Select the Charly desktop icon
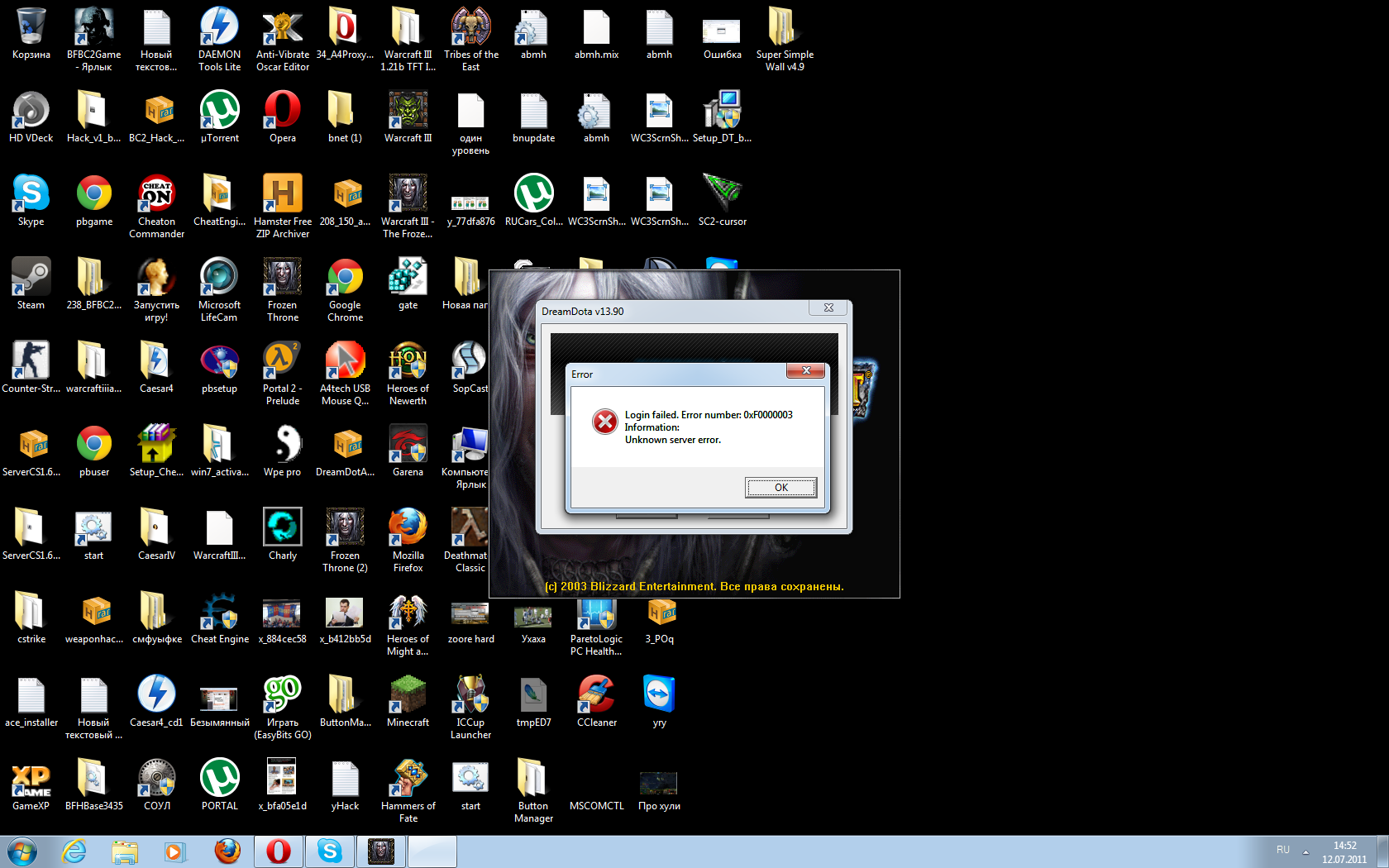1389x868 pixels. coord(283,535)
